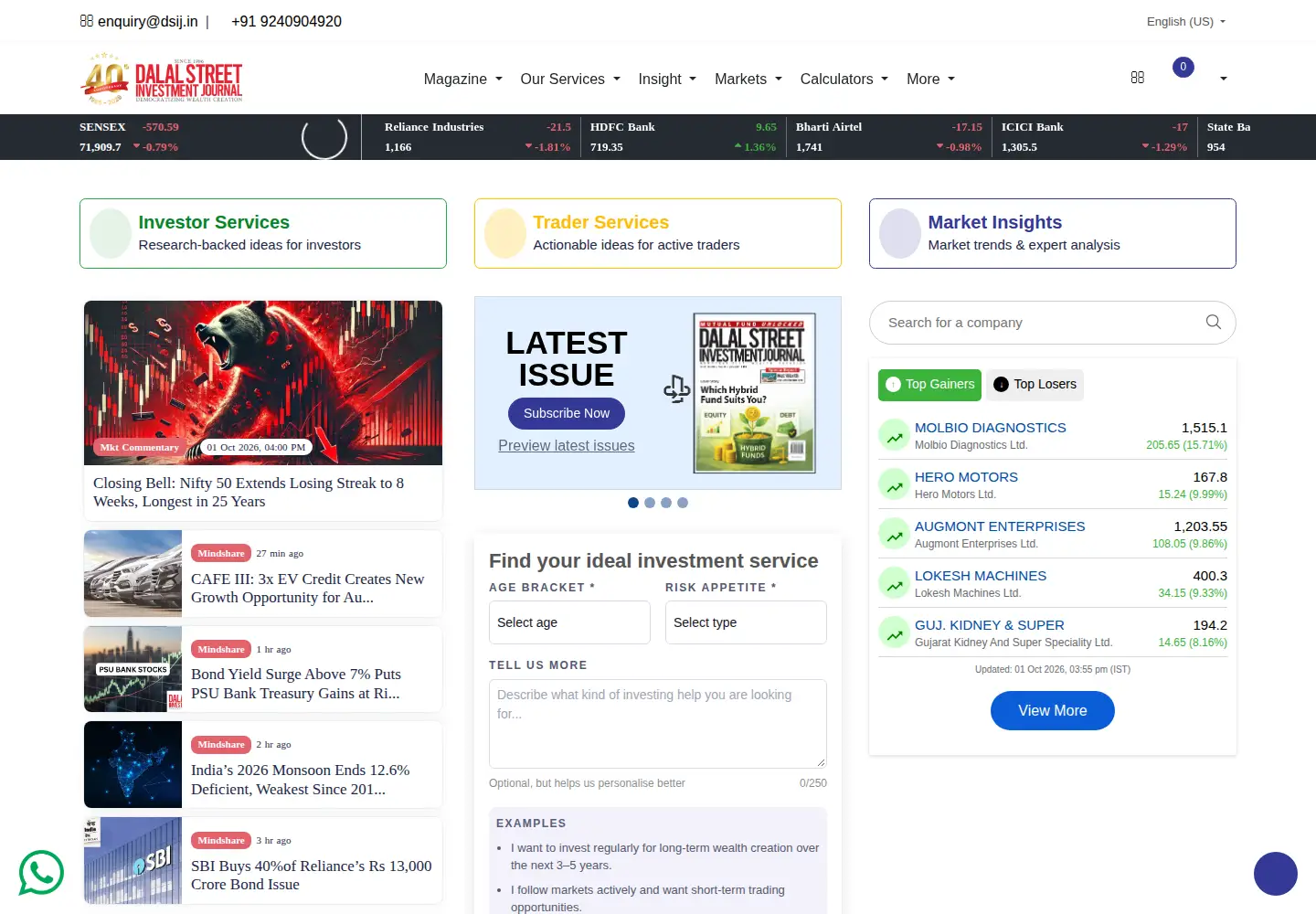The width and height of the screenshot is (1316, 914).
Task: Click the round blue floating button at bottom right
Action: click(1276, 874)
